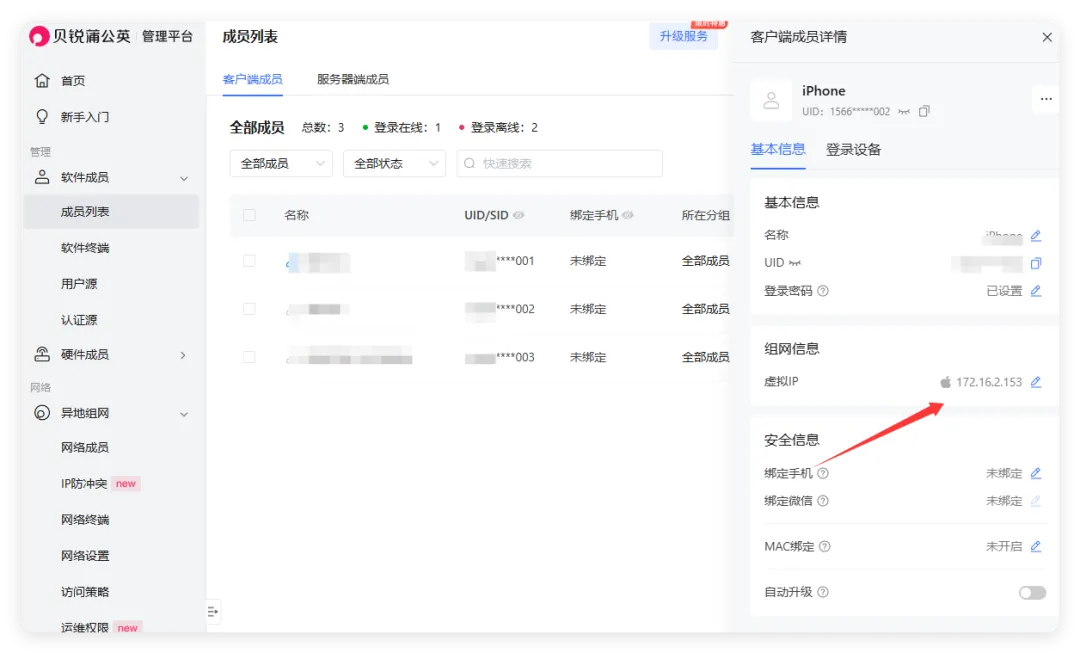The height and width of the screenshot is (653, 1080).
Task: Click the 异地组网 network icon
Action: coord(42,413)
